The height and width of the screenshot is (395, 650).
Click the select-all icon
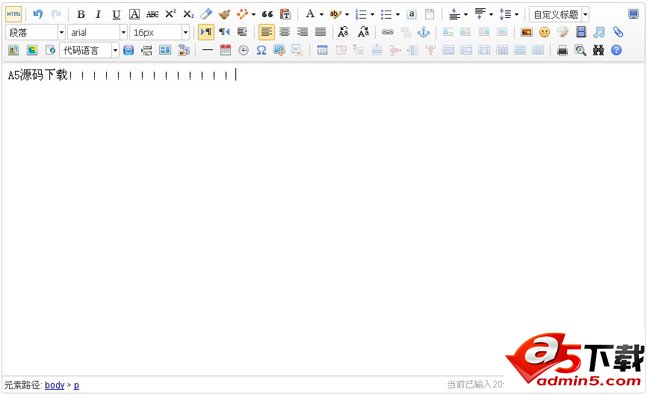[411, 15]
